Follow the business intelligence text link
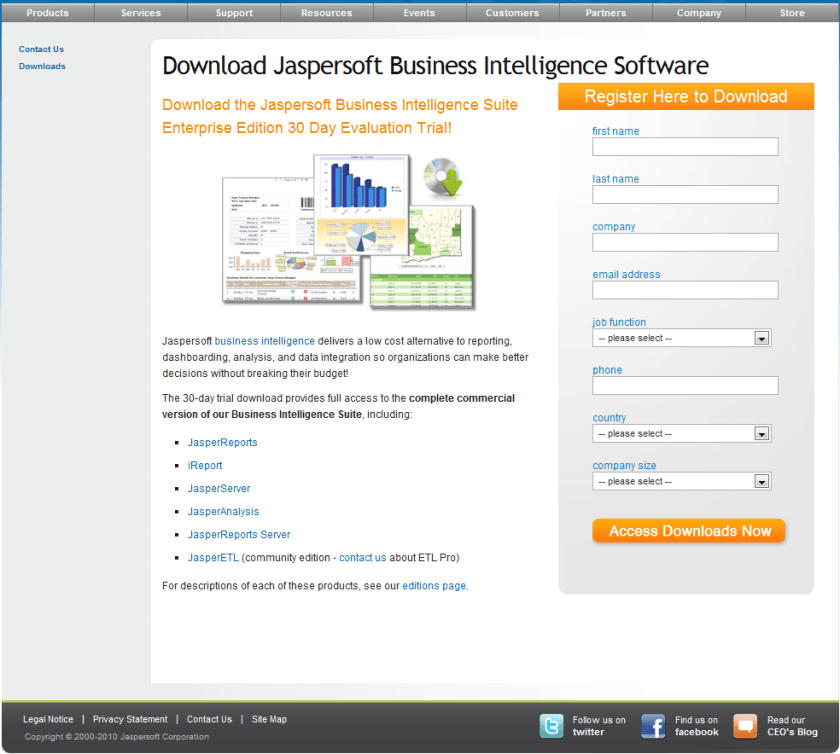The image size is (840, 754). (x=264, y=341)
